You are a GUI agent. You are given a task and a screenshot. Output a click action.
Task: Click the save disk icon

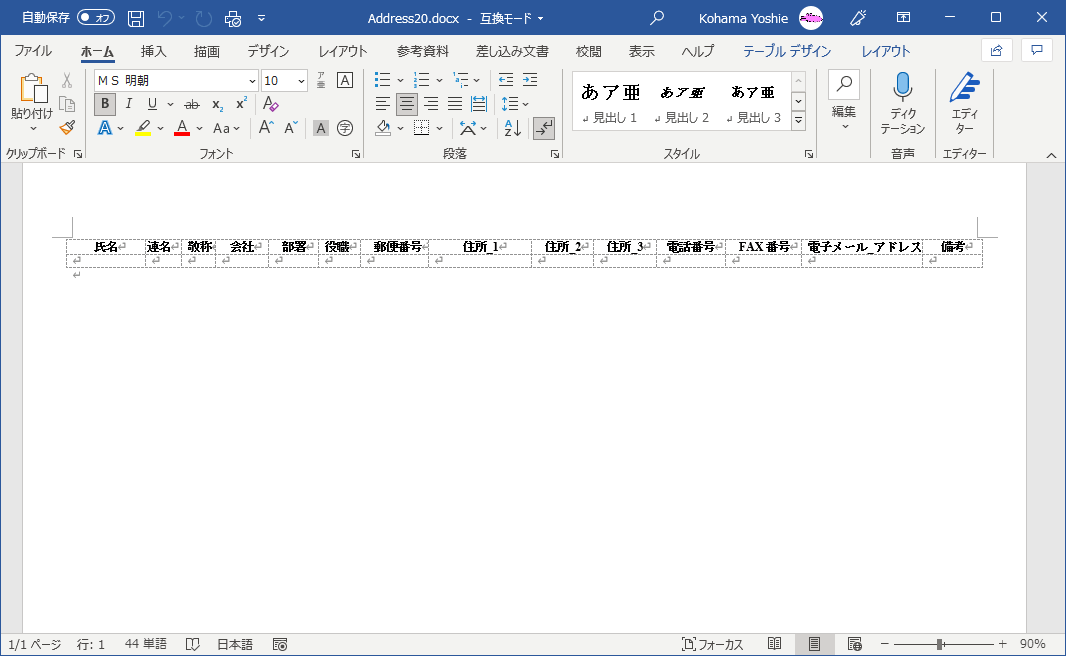136,18
